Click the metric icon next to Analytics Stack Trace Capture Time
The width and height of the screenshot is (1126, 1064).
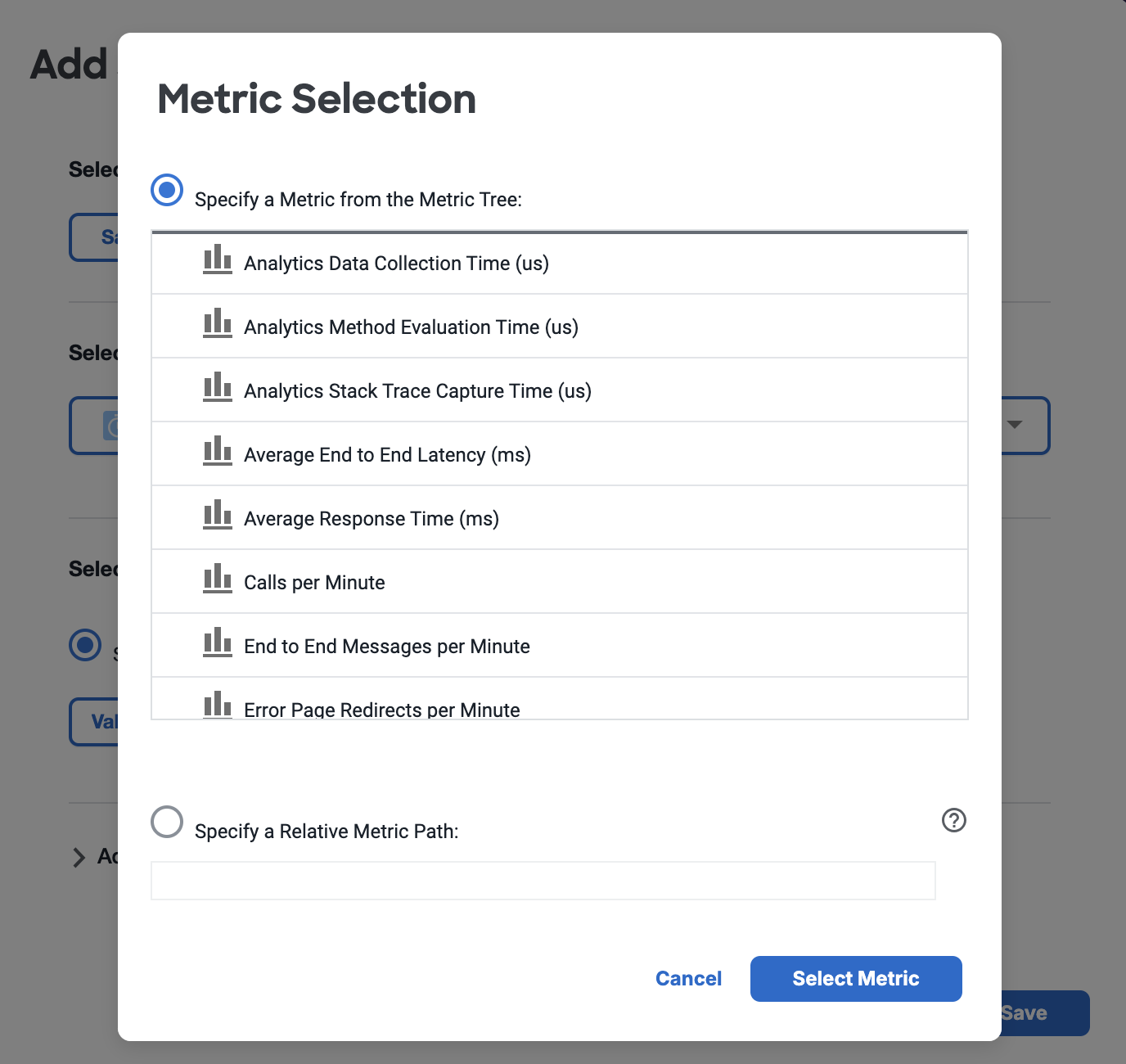point(218,387)
